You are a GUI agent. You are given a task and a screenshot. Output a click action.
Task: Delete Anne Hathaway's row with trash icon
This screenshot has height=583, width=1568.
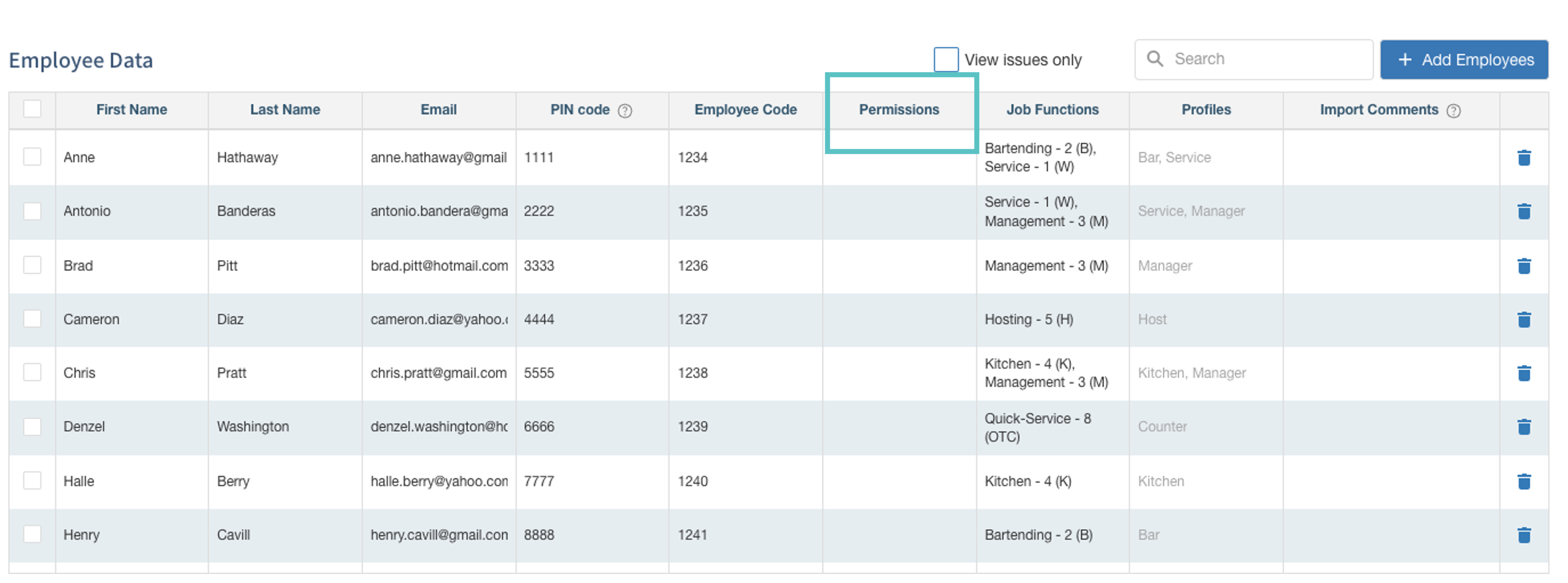(x=1524, y=158)
